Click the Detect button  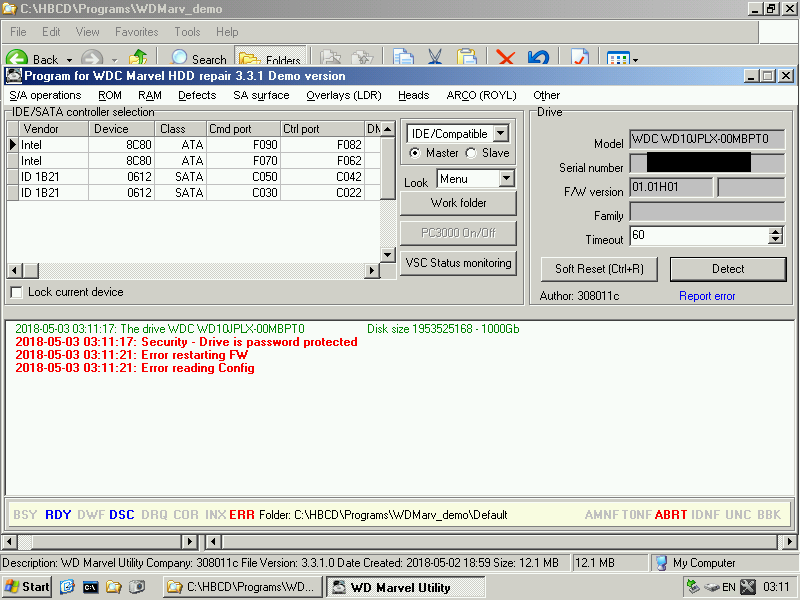point(728,269)
